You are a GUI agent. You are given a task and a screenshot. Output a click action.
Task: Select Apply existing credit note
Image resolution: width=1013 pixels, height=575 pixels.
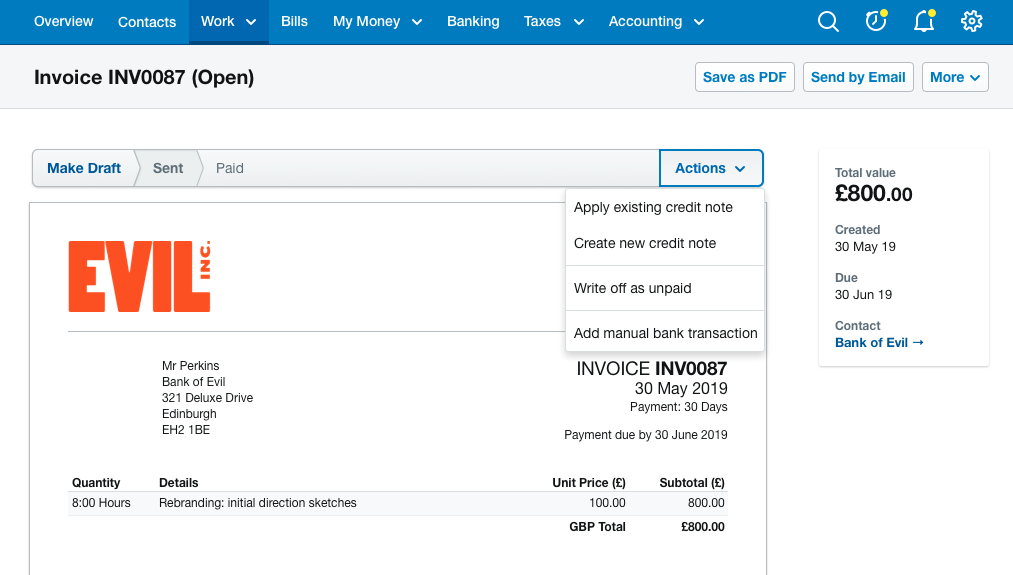(653, 207)
